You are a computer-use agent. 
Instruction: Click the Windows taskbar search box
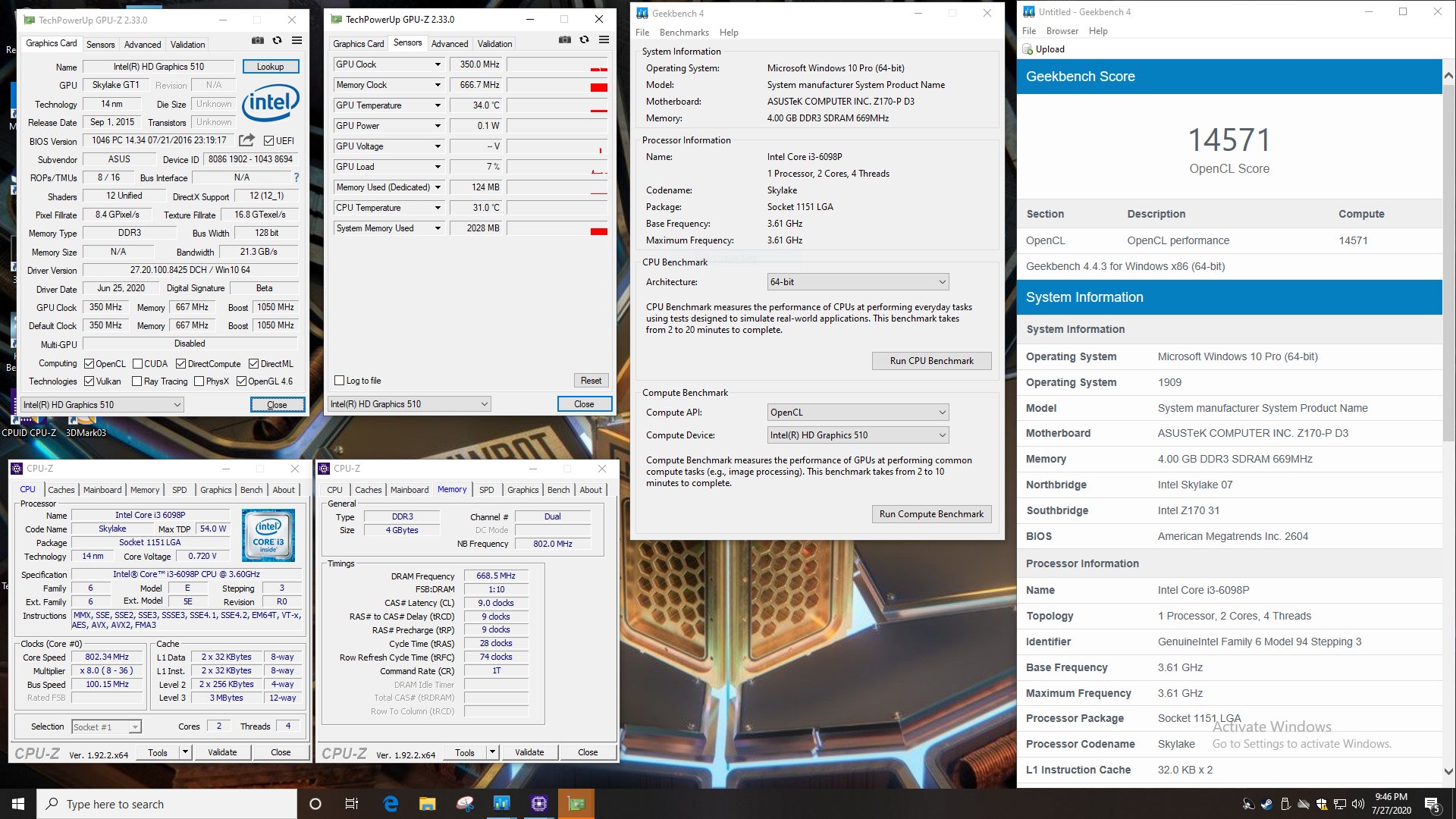tap(167, 804)
